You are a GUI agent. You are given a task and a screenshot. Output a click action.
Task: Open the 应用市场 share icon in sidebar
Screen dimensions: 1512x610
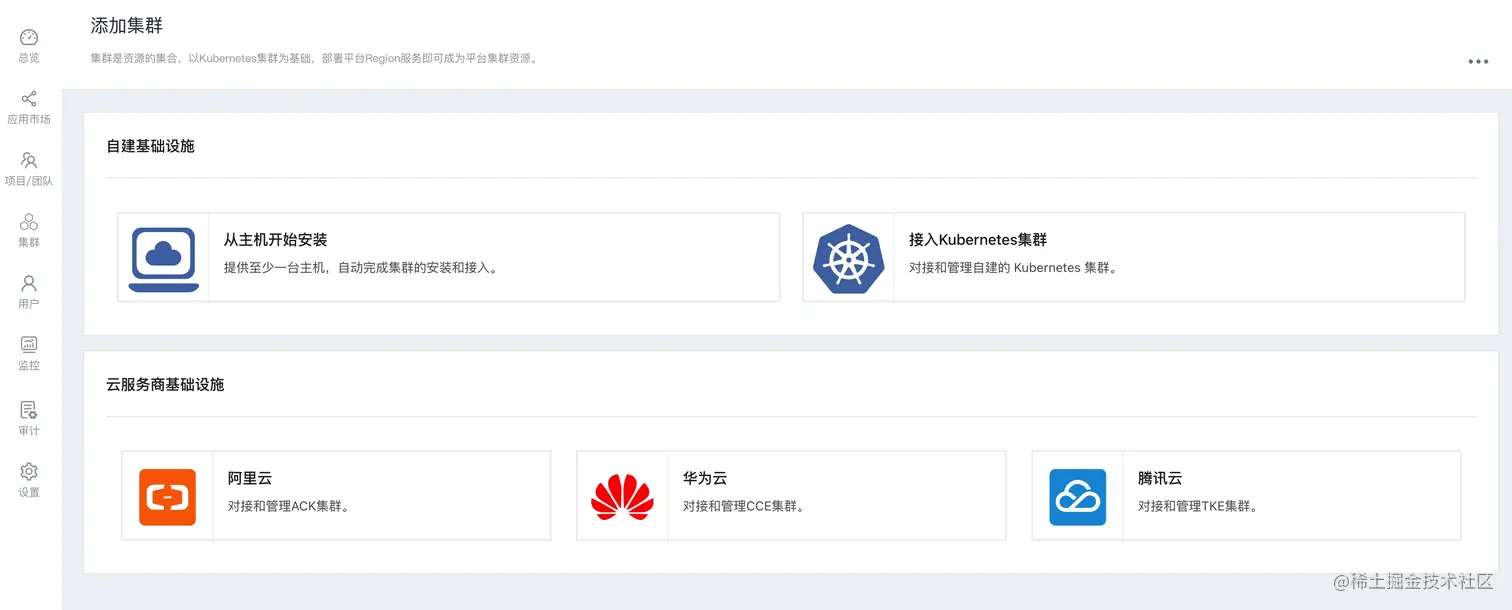(29, 99)
